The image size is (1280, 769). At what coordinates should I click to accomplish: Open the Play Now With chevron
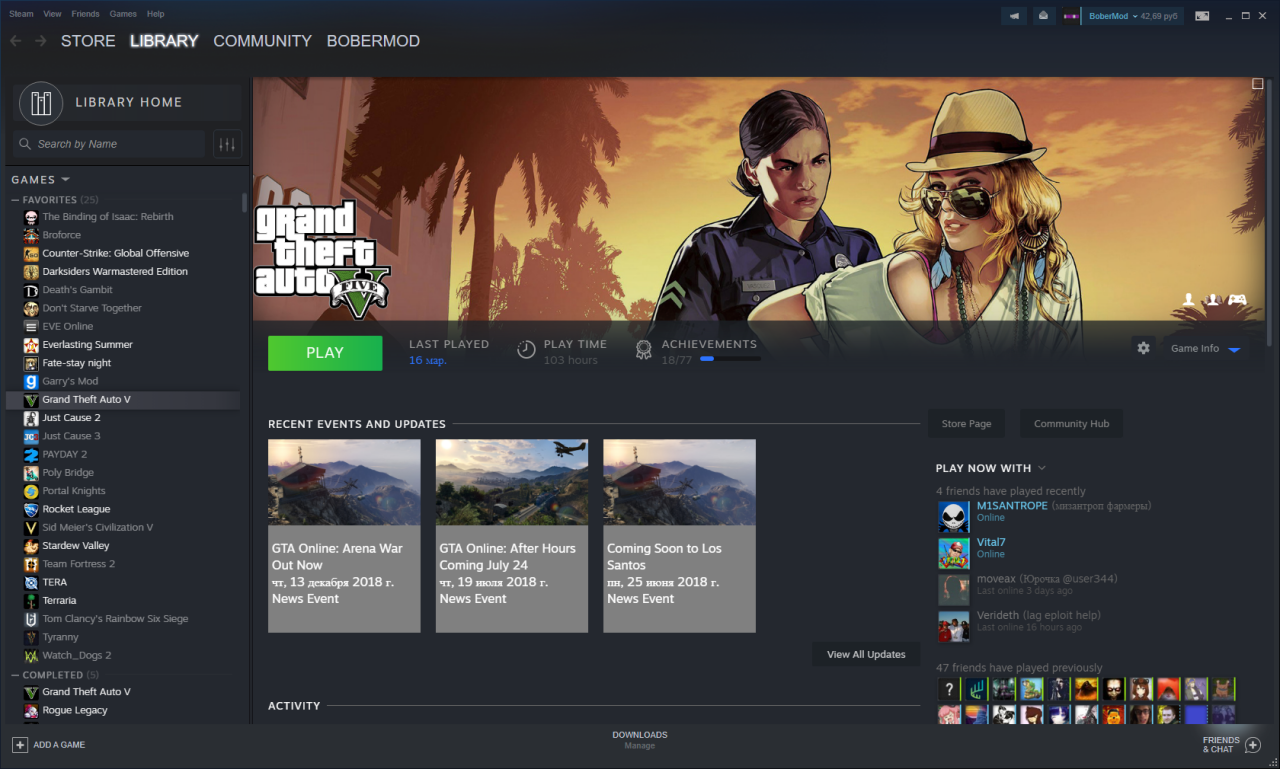click(1042, 468)
